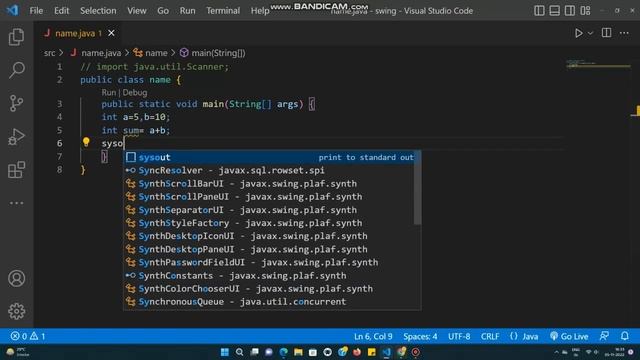Image resolution: width=640 pixels, height=360 pixels.
Task: Open the View menu
Action: (x=136, y=11)
